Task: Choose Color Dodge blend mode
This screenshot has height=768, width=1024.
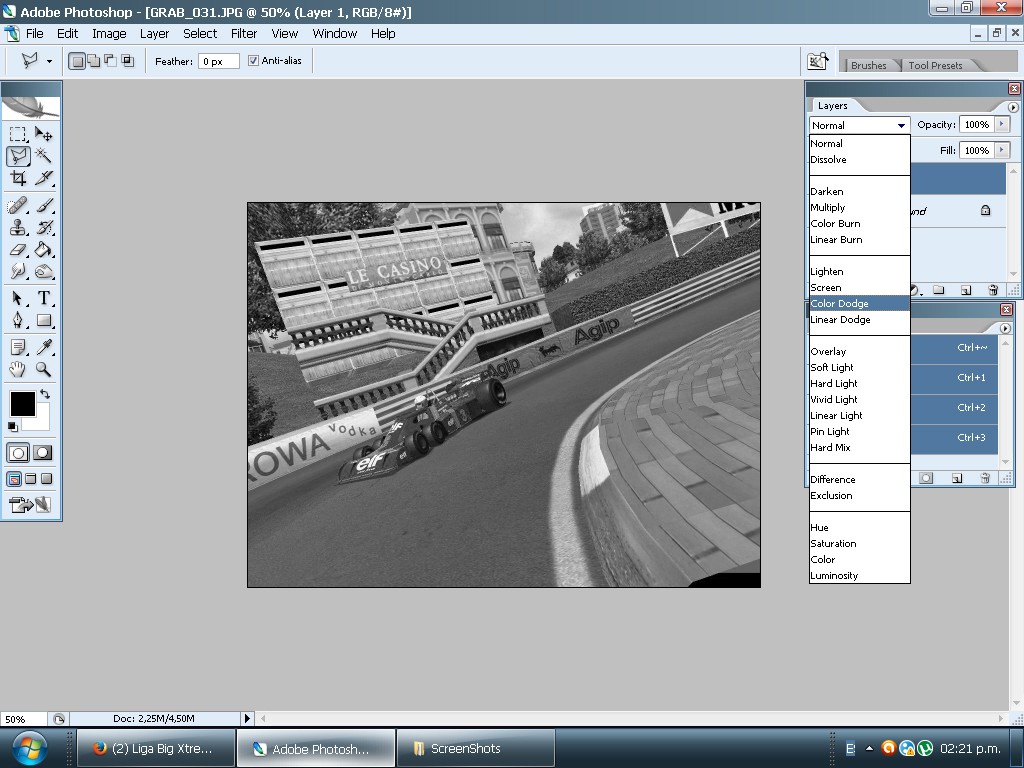Action: (859, 303)
